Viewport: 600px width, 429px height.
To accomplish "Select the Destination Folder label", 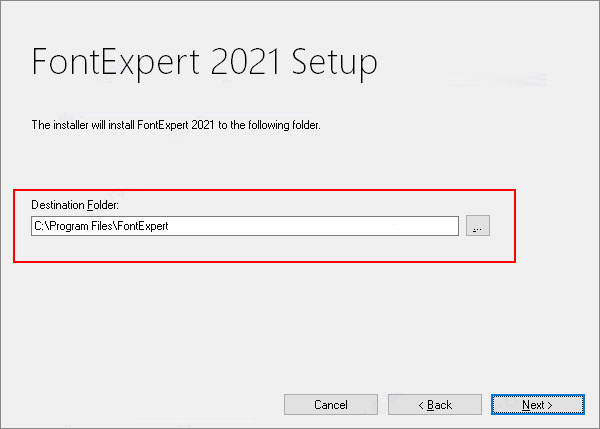I will [75, 205].
